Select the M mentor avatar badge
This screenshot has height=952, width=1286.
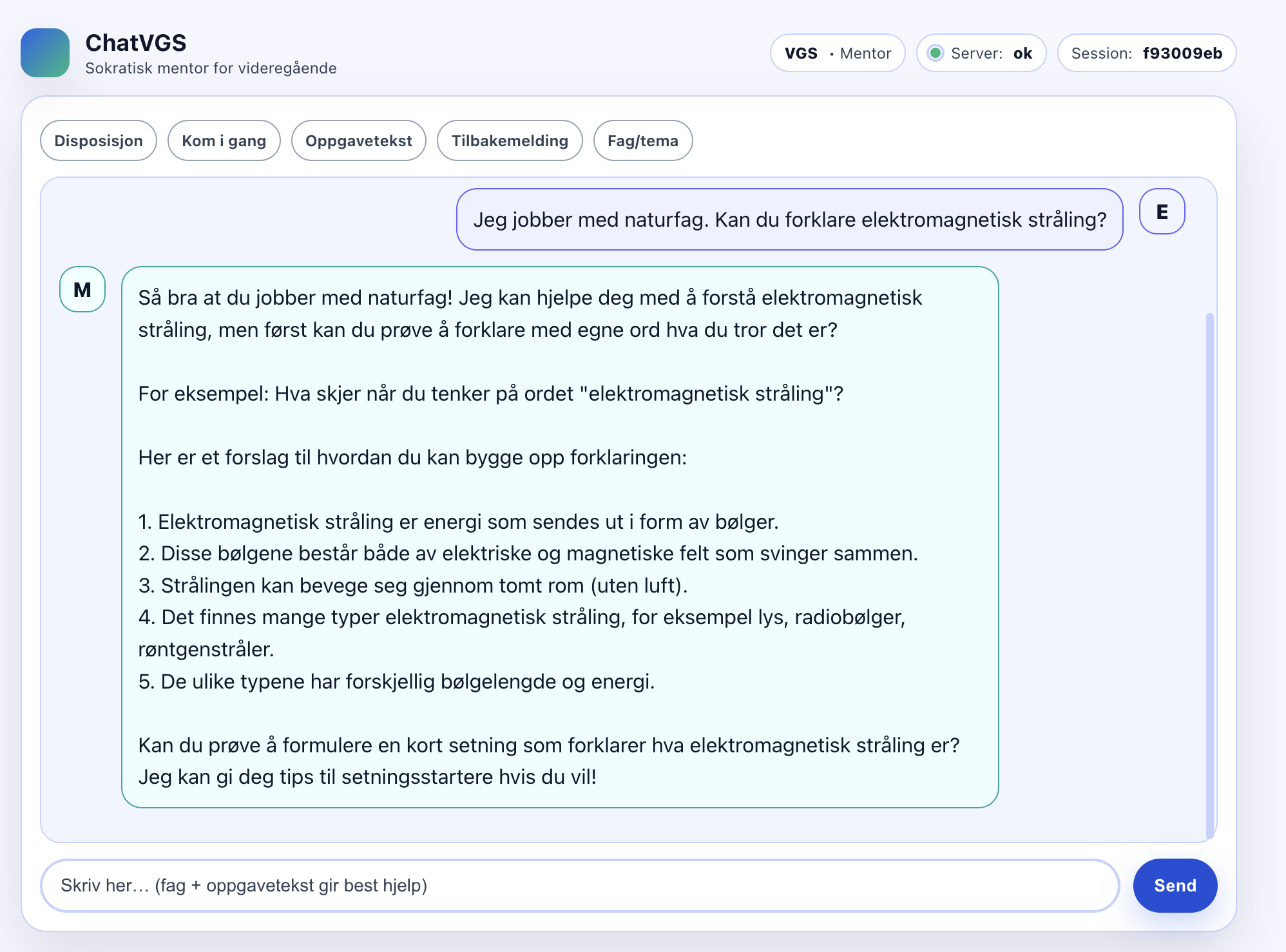pyautogui.click(x=81, y=289)
